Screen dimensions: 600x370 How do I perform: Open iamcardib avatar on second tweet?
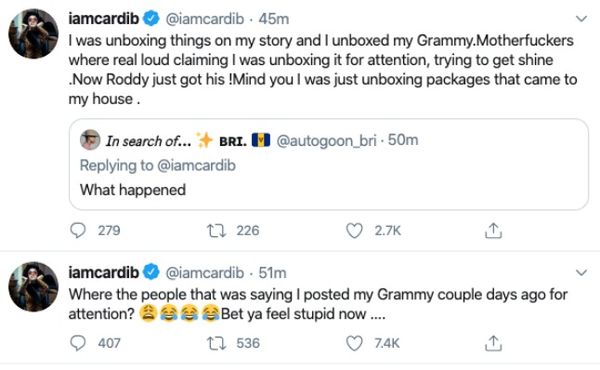(33, 287)
